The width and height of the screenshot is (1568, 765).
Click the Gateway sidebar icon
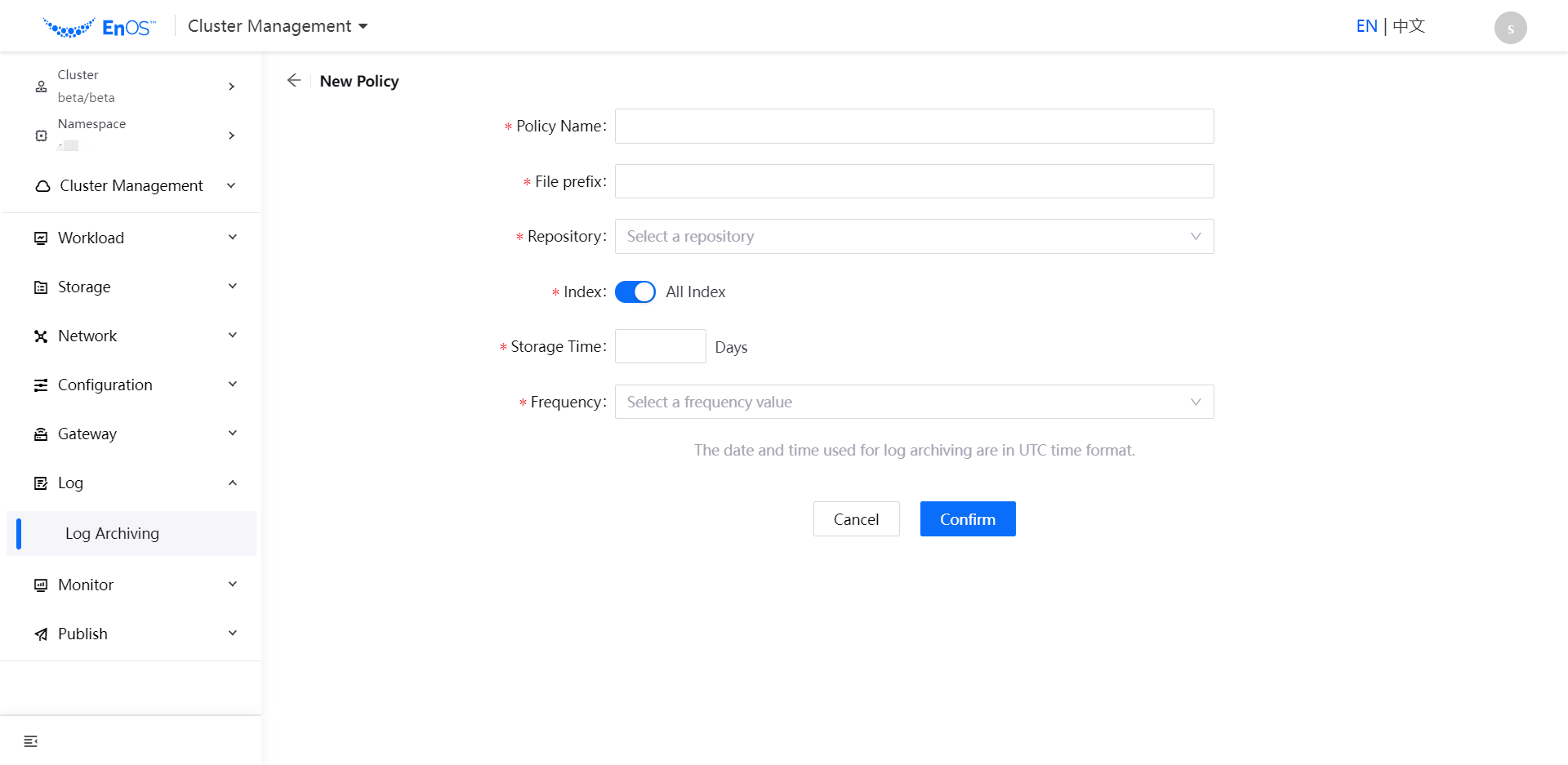41,434
